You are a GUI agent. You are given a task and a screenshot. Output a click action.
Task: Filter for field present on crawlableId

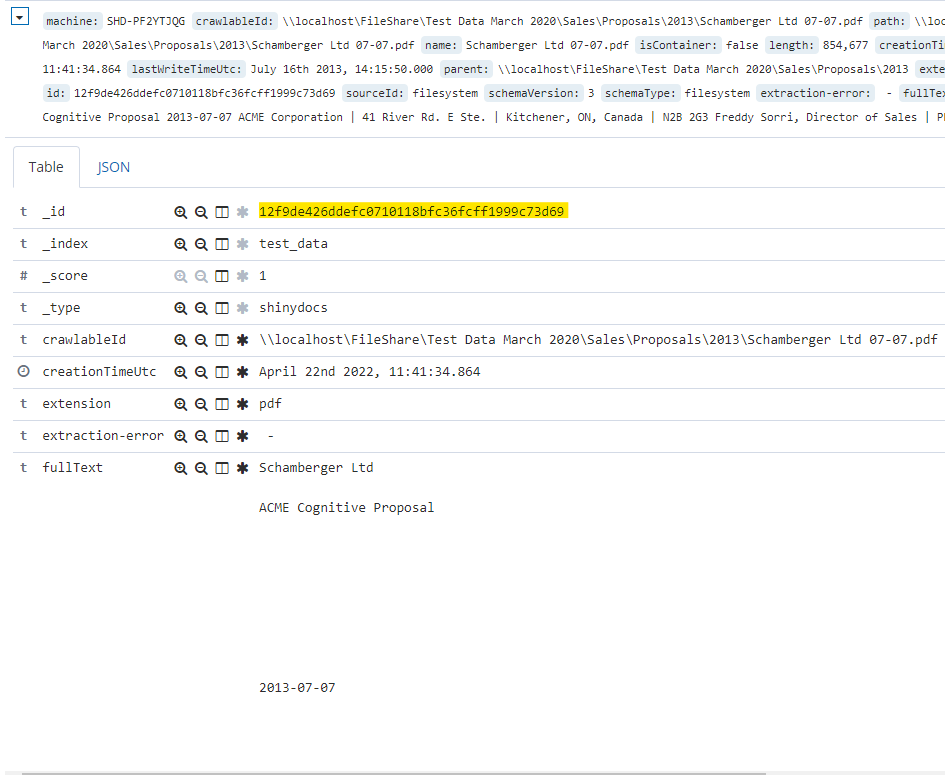coord(242,340)
